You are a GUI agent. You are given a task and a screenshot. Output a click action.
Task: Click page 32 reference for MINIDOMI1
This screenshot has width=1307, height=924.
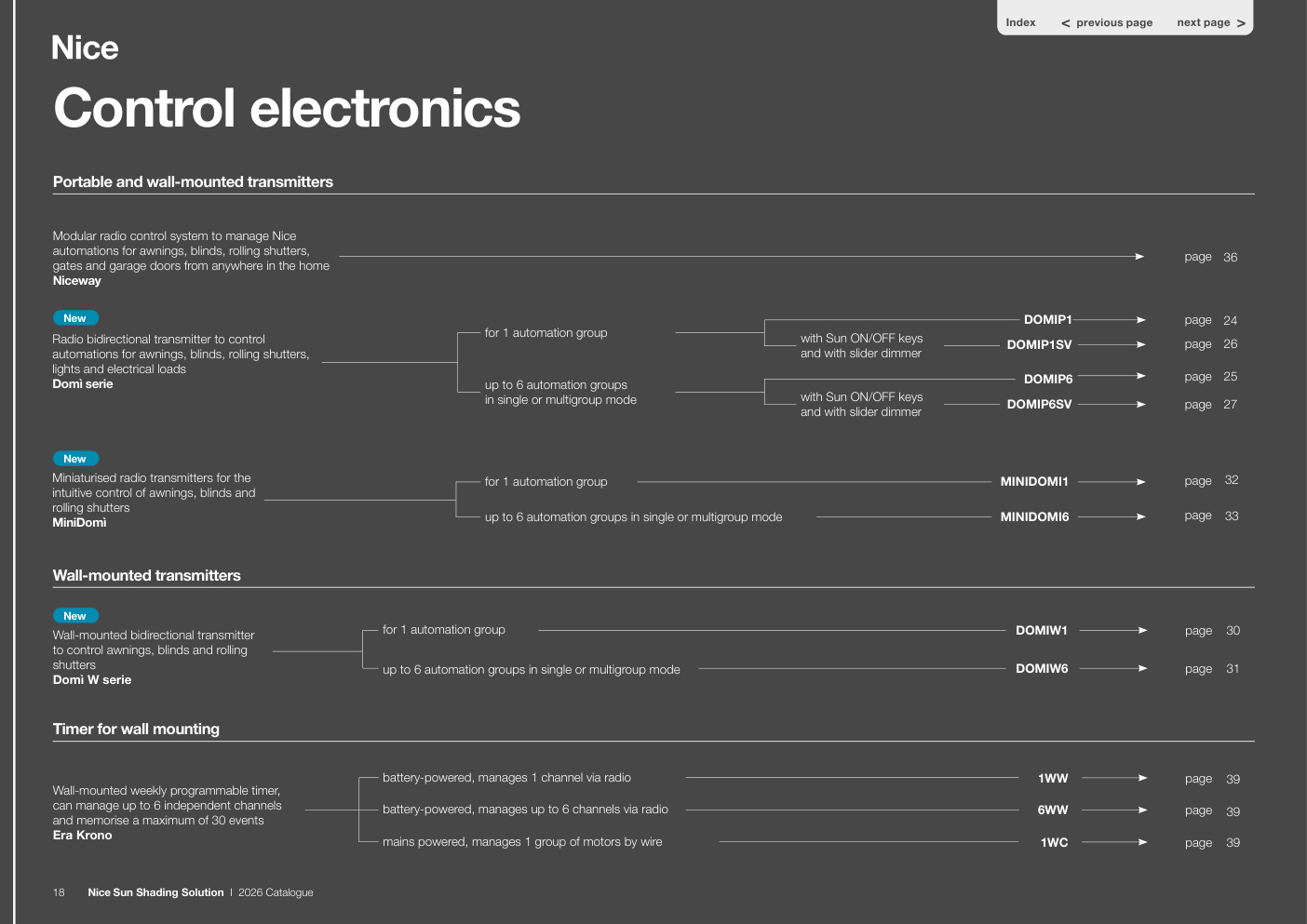click(1211, 480)
